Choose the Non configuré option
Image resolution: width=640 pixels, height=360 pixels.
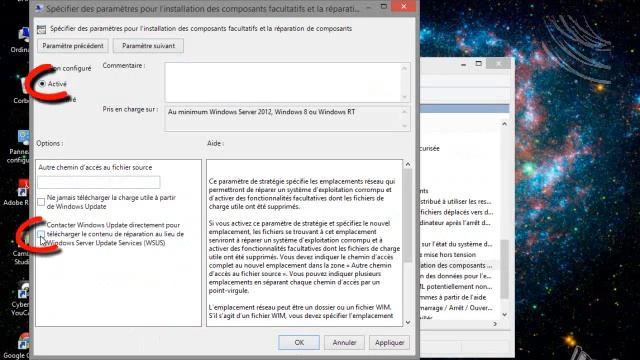coord(69,68)
